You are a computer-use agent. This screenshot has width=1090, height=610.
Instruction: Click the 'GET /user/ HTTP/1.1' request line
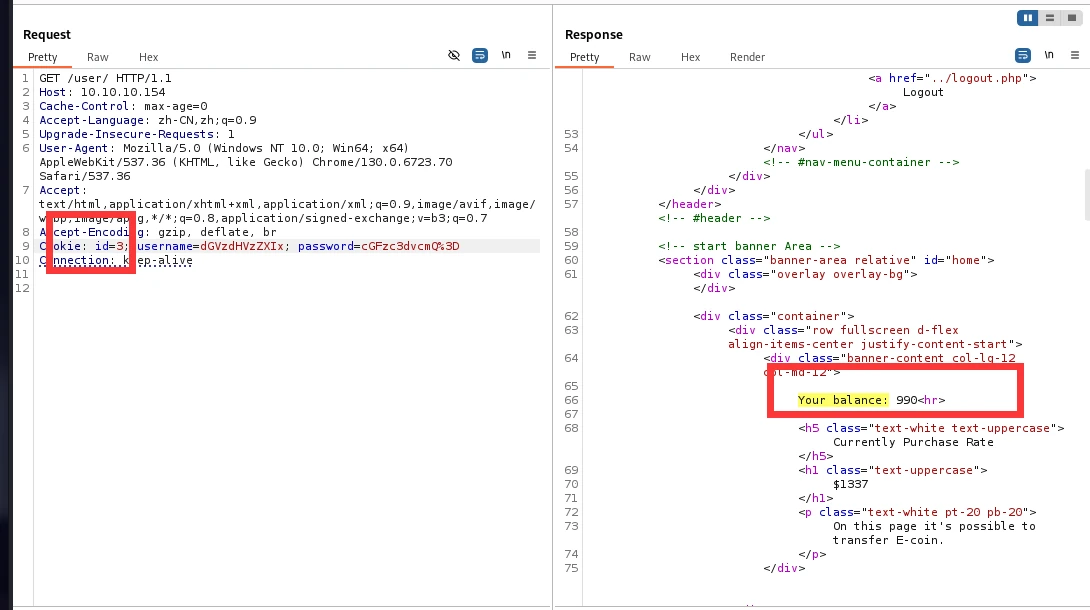(x=105, y=78)
